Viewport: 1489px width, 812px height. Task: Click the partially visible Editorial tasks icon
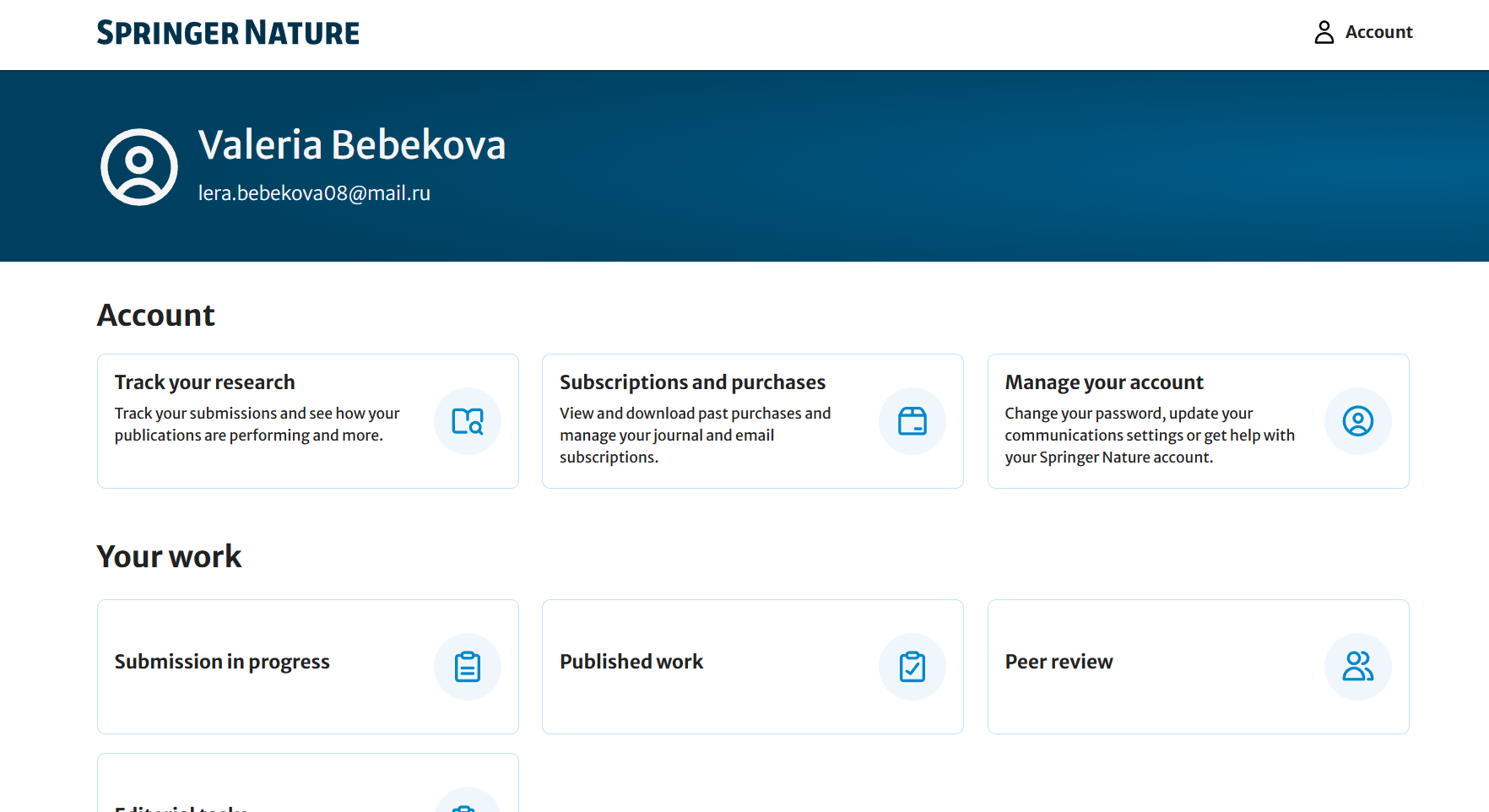[x=468, y=804]
